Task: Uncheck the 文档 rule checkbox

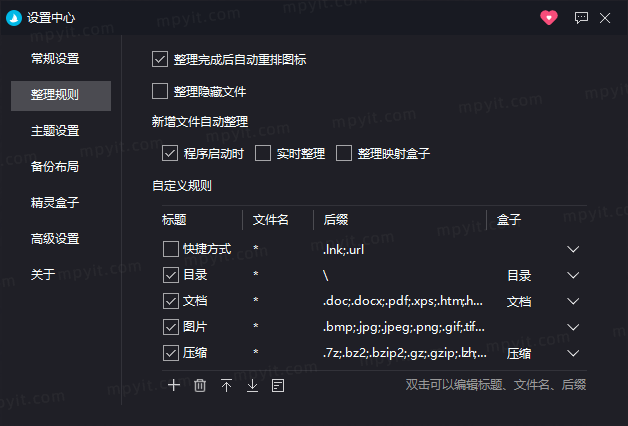Action: pyautogui.click(x=171, y=301)
